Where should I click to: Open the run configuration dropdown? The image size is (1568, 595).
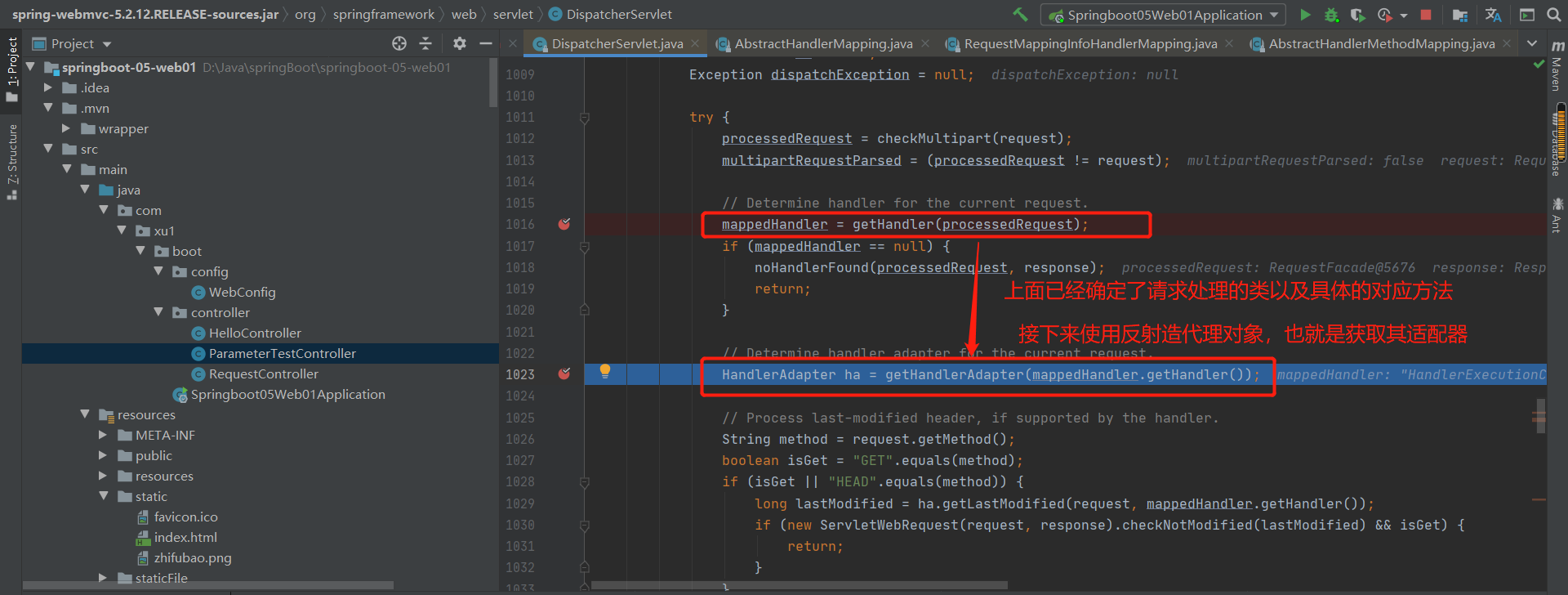click(1163, 15)
